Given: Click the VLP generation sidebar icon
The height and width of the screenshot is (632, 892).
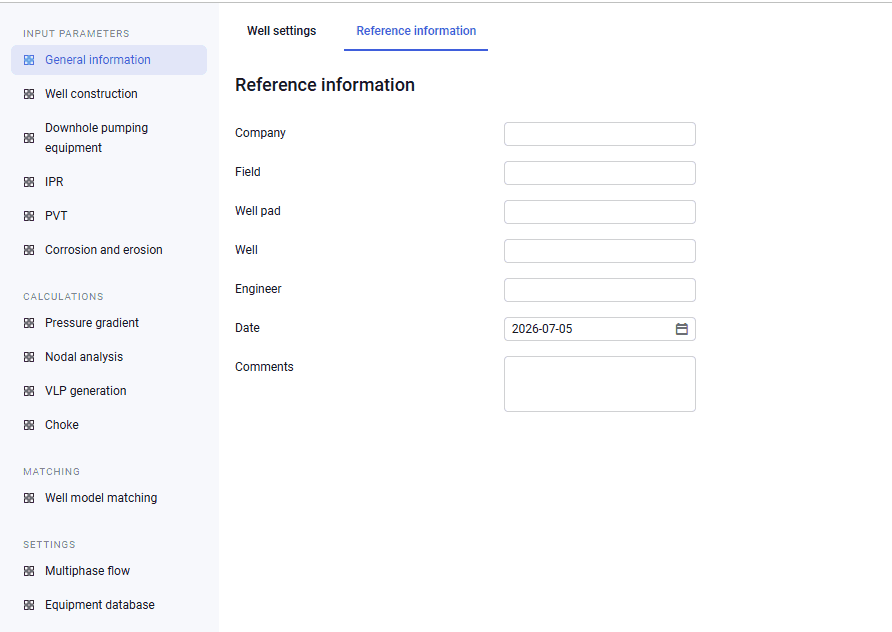Looking at the screenshot, I should click(x=29, y=391).
